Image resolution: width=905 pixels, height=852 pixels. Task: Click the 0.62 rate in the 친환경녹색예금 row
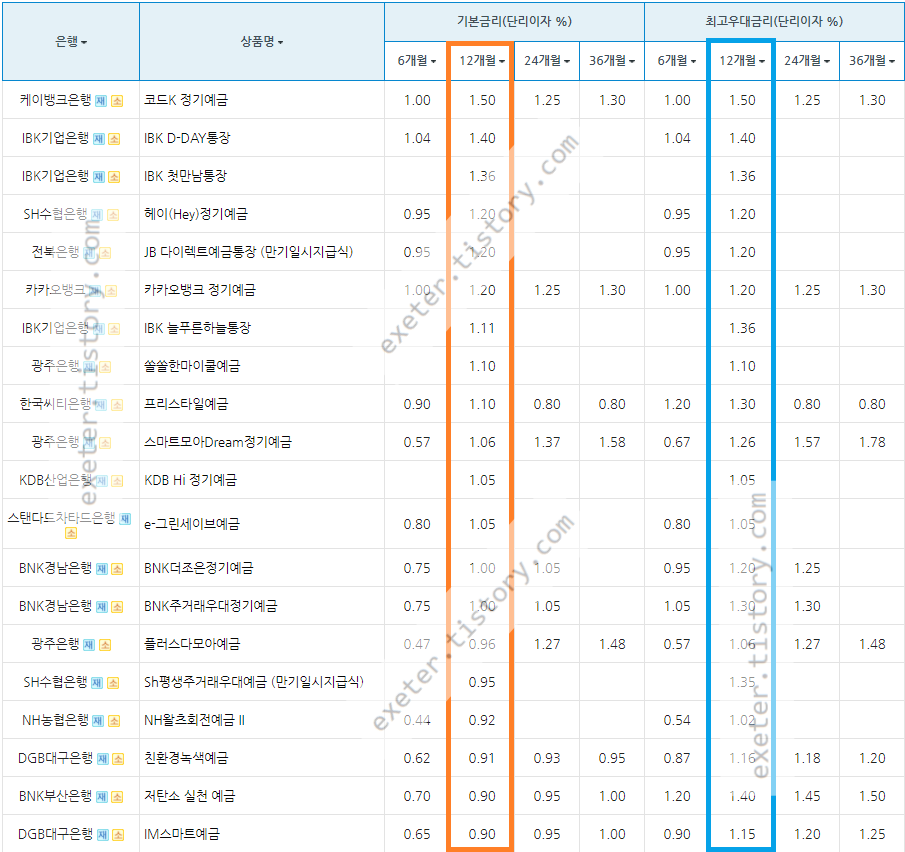(417, 758)
